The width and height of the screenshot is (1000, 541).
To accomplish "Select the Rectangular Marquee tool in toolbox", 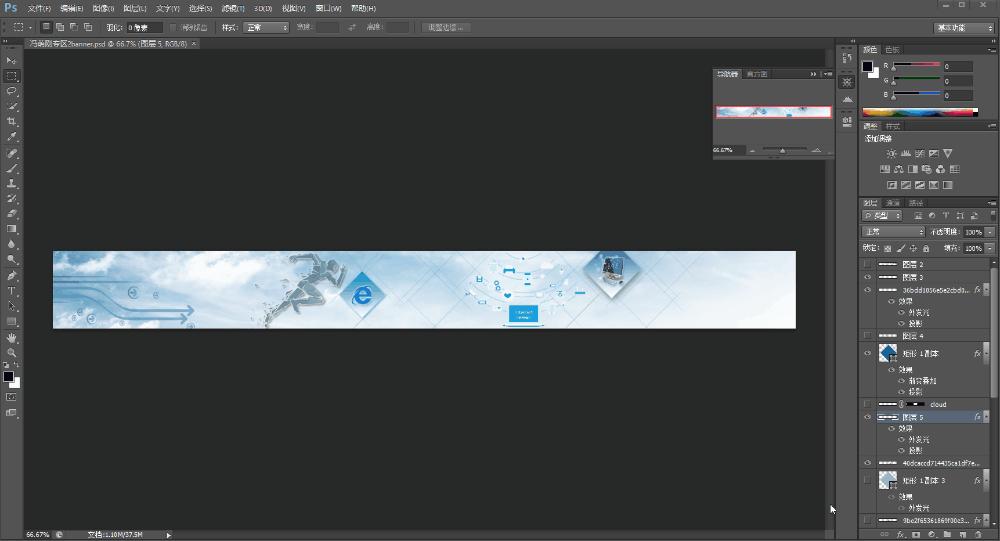I will [x=11, y=76].
